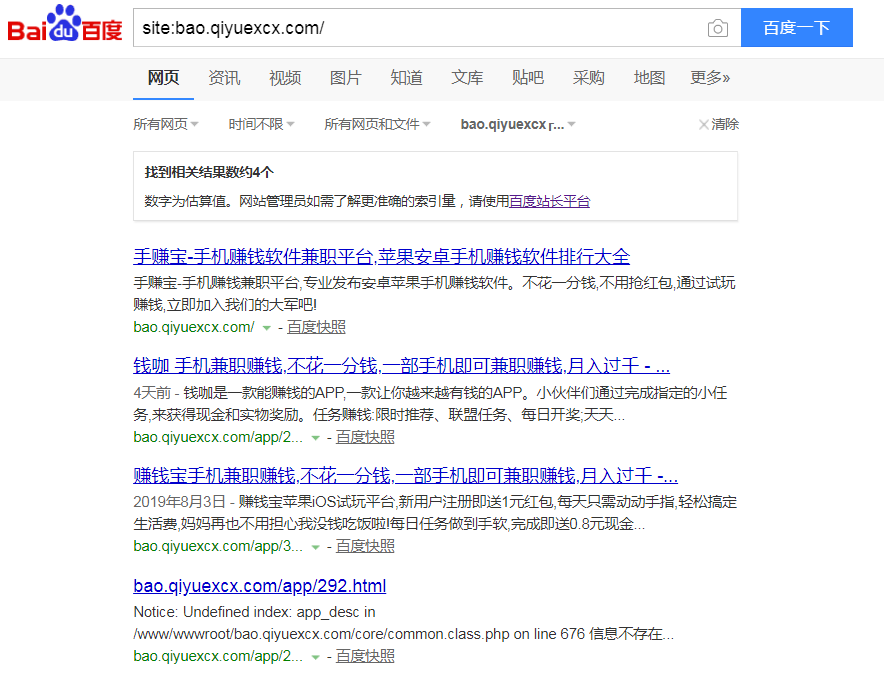Expand arrow beside the 292.html result URL
Image resolution: width=884 pixels, height=696 pixels.
tap(316, 657)
